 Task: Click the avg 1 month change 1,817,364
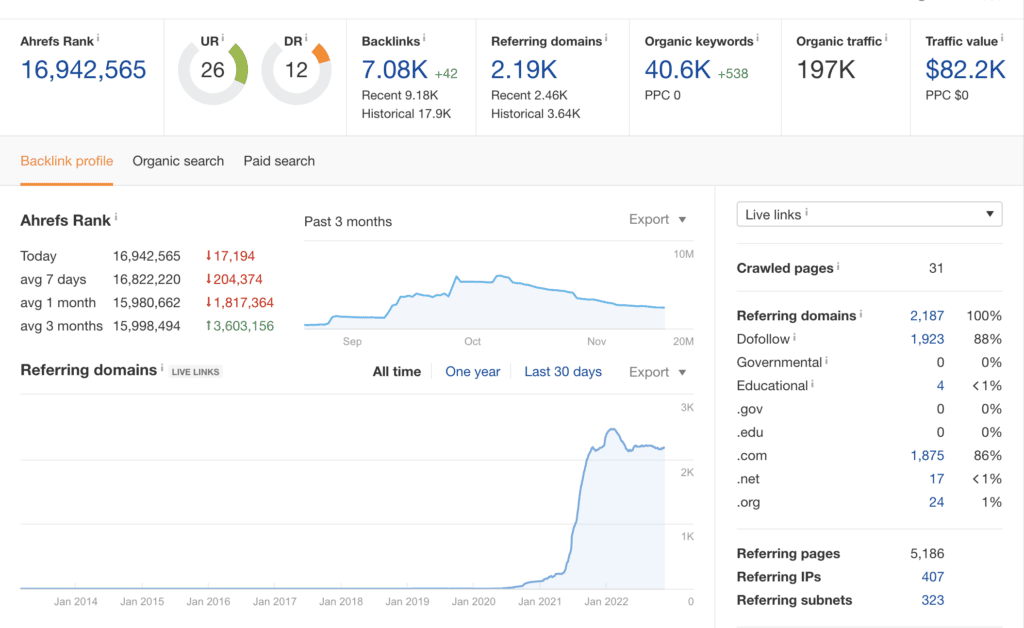[240, 303]
